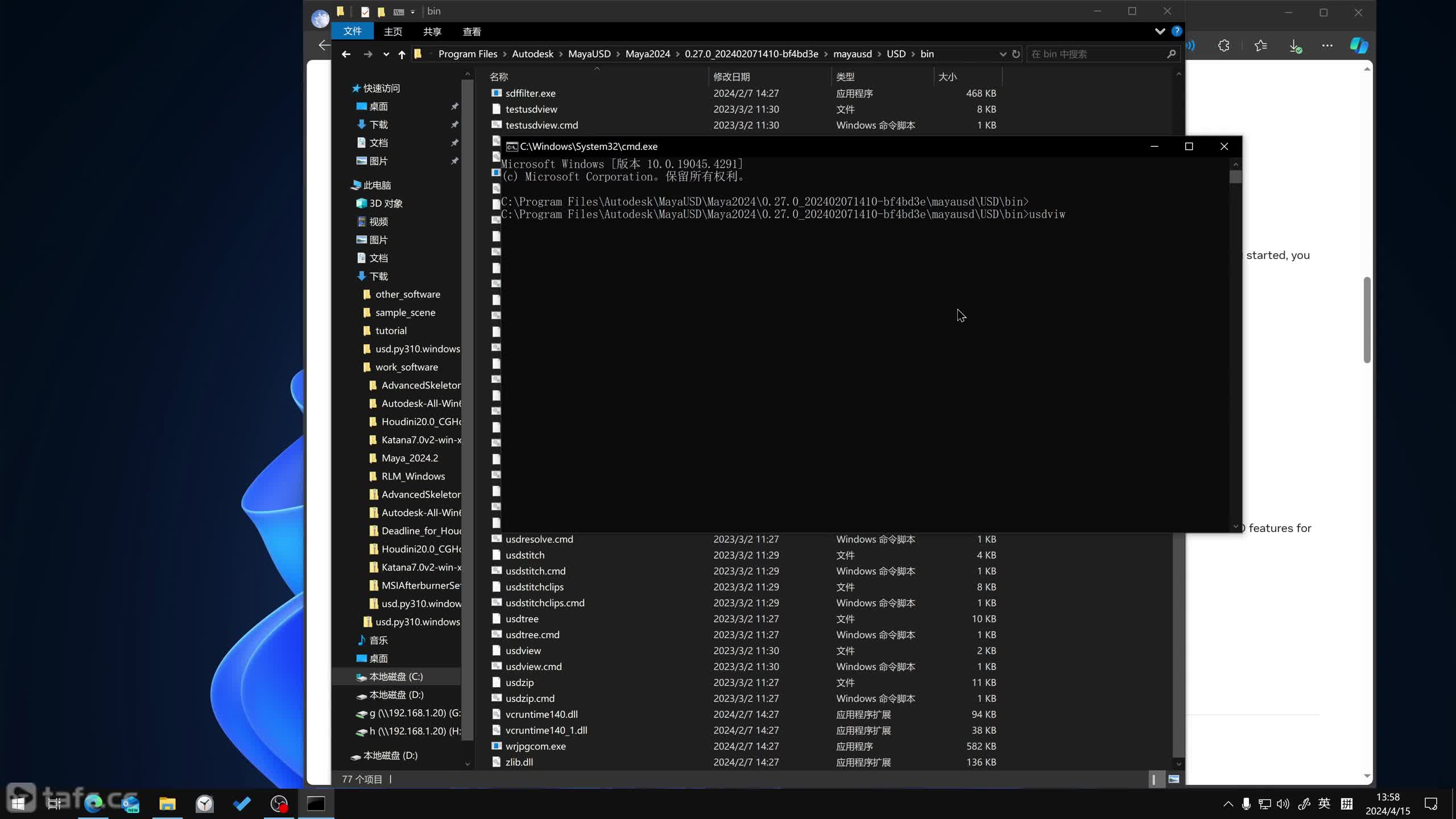This screenshot has width=1456, height=819.
Task: Open File Explorer from taskbar
Action: coord(167,804)
